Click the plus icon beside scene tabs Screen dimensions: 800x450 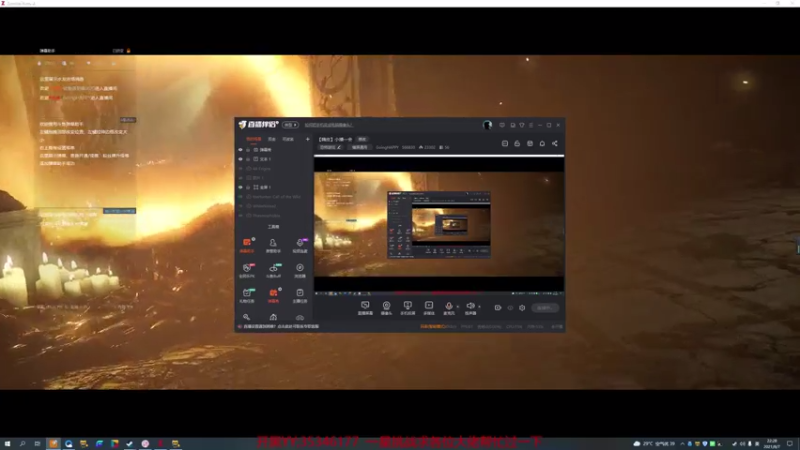tap(308, 139)
